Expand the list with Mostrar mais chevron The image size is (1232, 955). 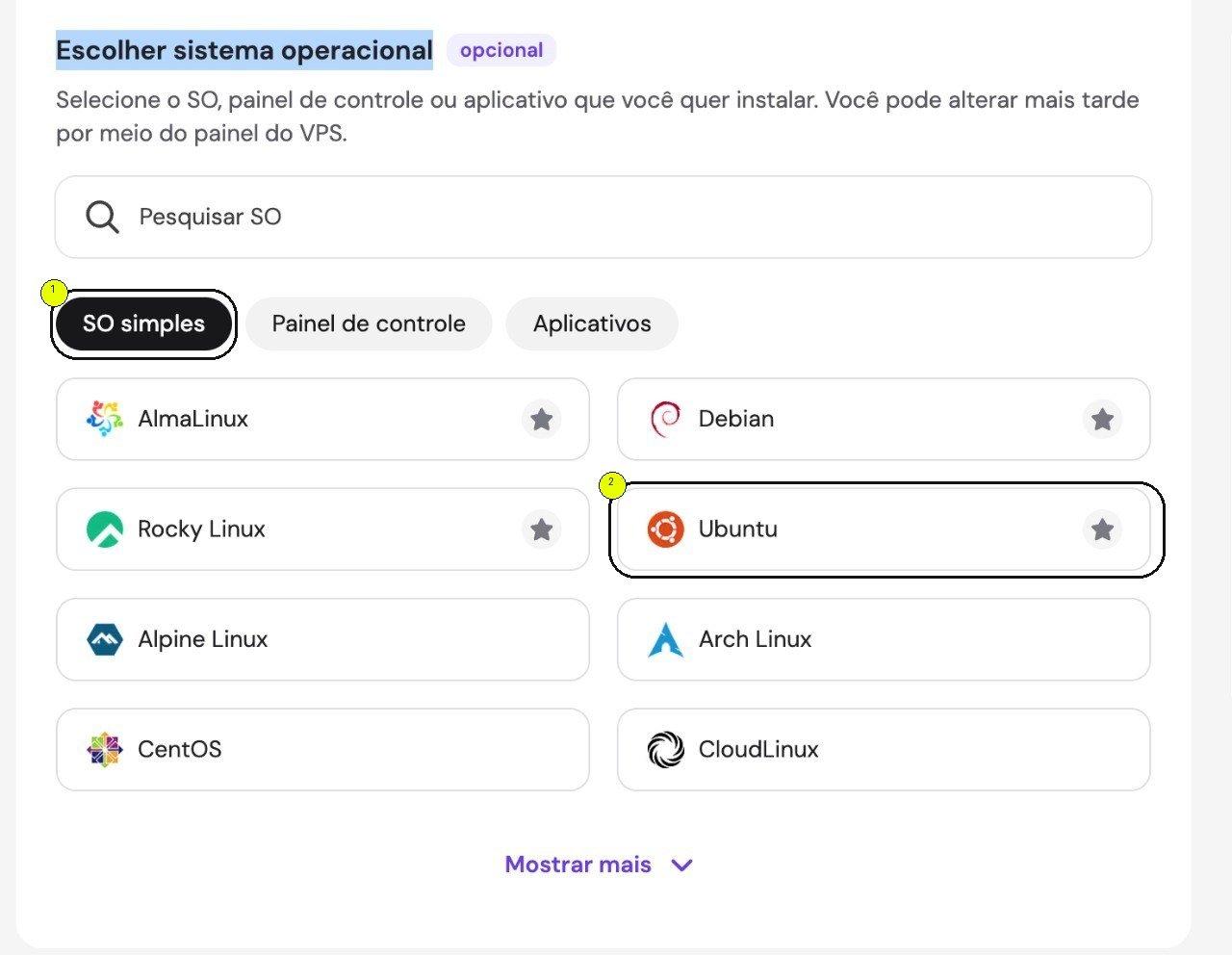click(x=681, y=865)
